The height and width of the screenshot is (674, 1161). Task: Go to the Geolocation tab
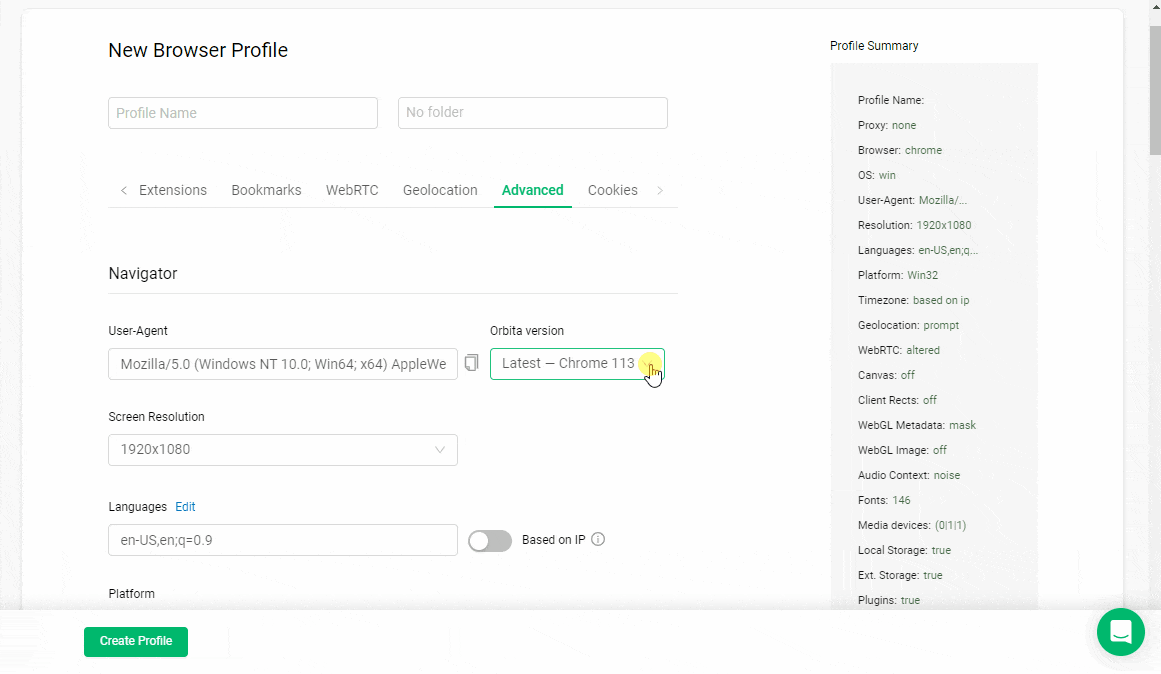[440, 190]
